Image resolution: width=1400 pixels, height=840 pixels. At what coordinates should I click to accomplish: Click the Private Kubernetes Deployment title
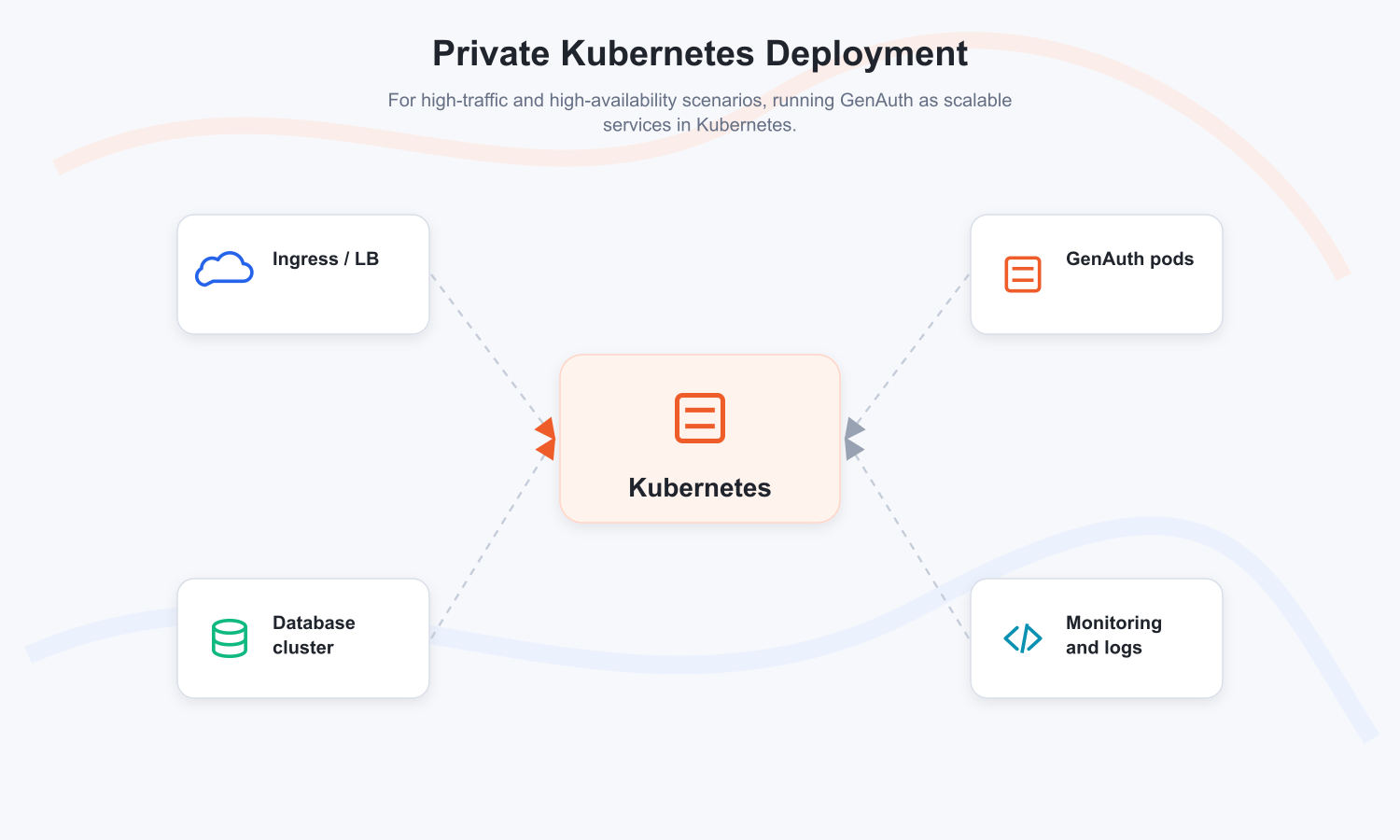700,53
